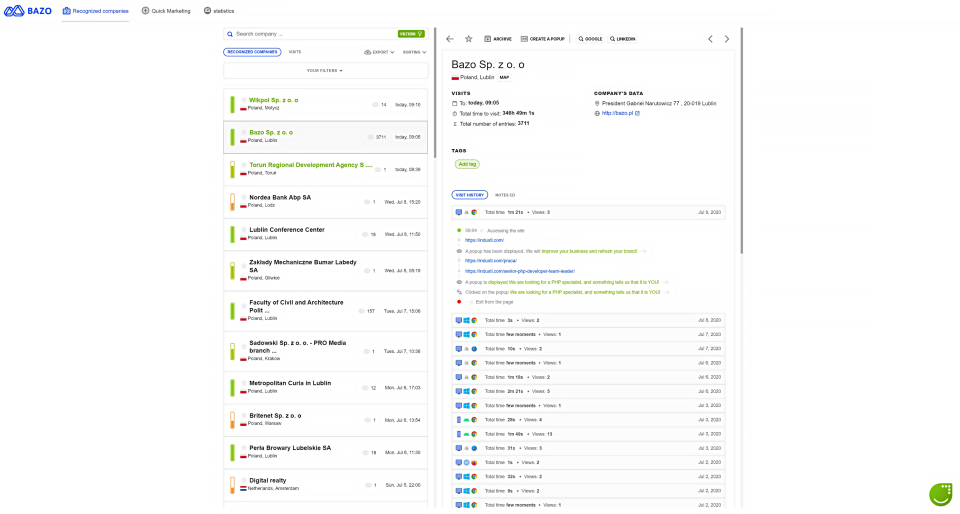Search the company on GOOGLE
Screen dimensions: 960x514
[x=590, y=39]
